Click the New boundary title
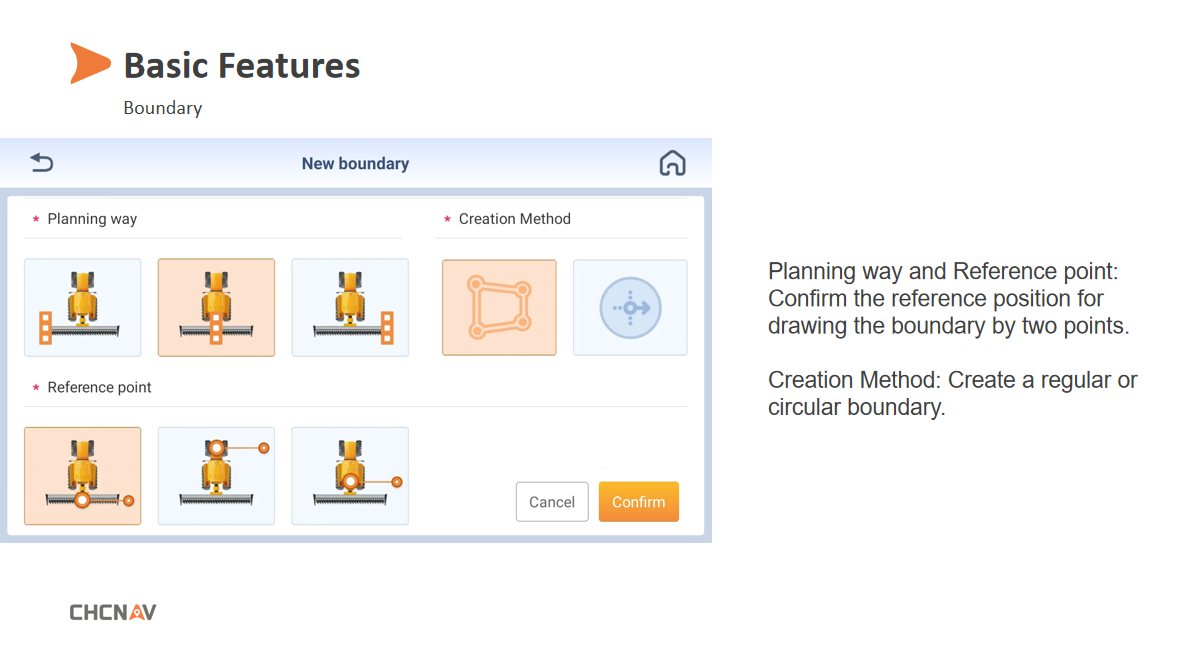 [355, 164]
